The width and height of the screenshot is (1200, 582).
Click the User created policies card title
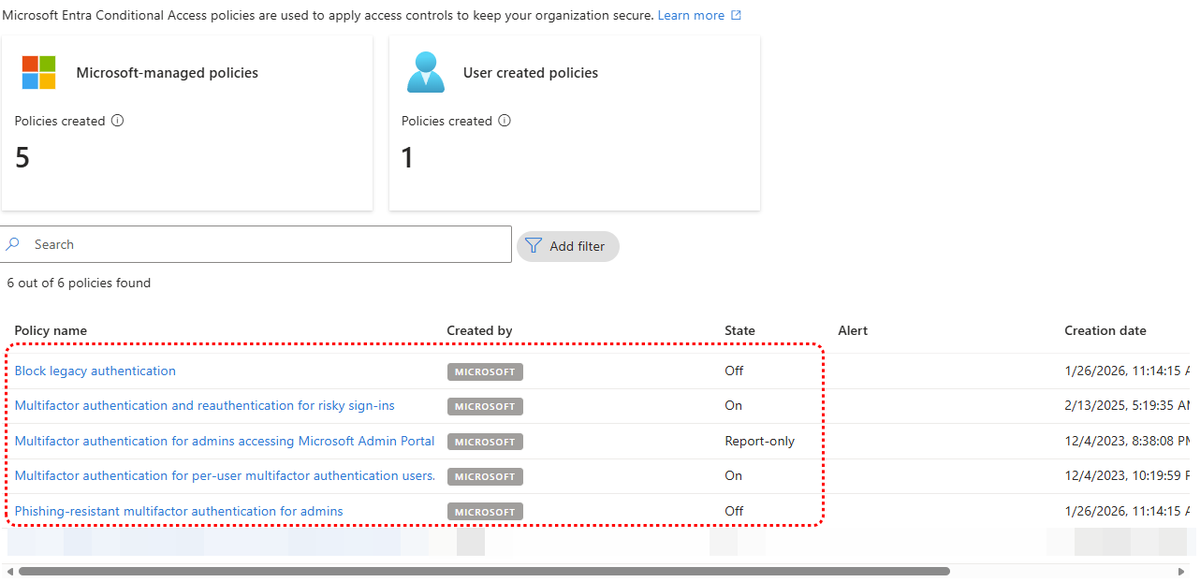(530, 73)
